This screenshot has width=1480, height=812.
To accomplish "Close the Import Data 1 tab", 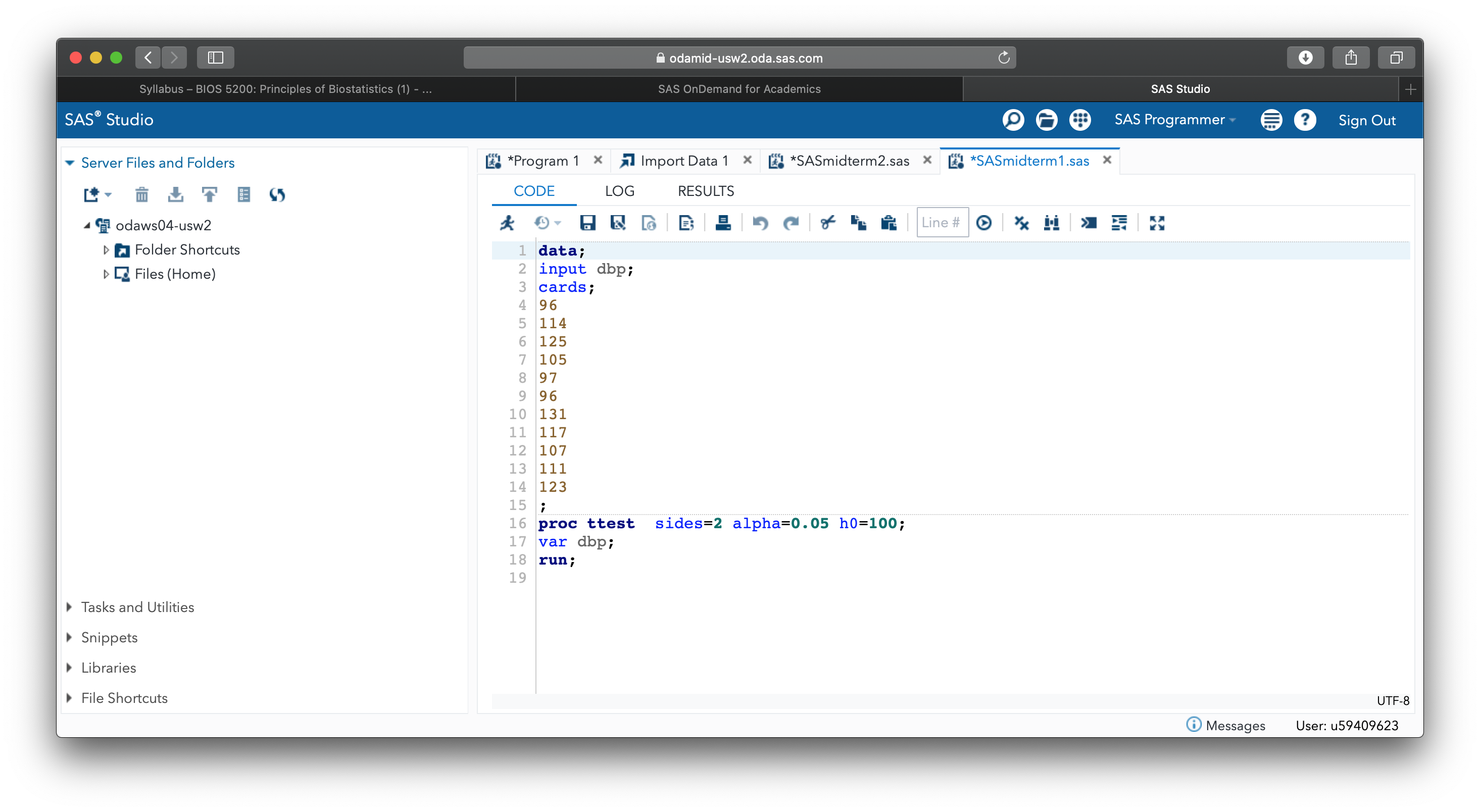I will [747, 160].
